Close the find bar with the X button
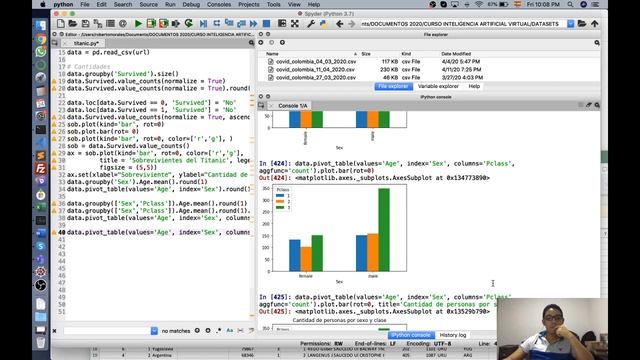This screenshot has height=360, width=640. tap(55, 331)
